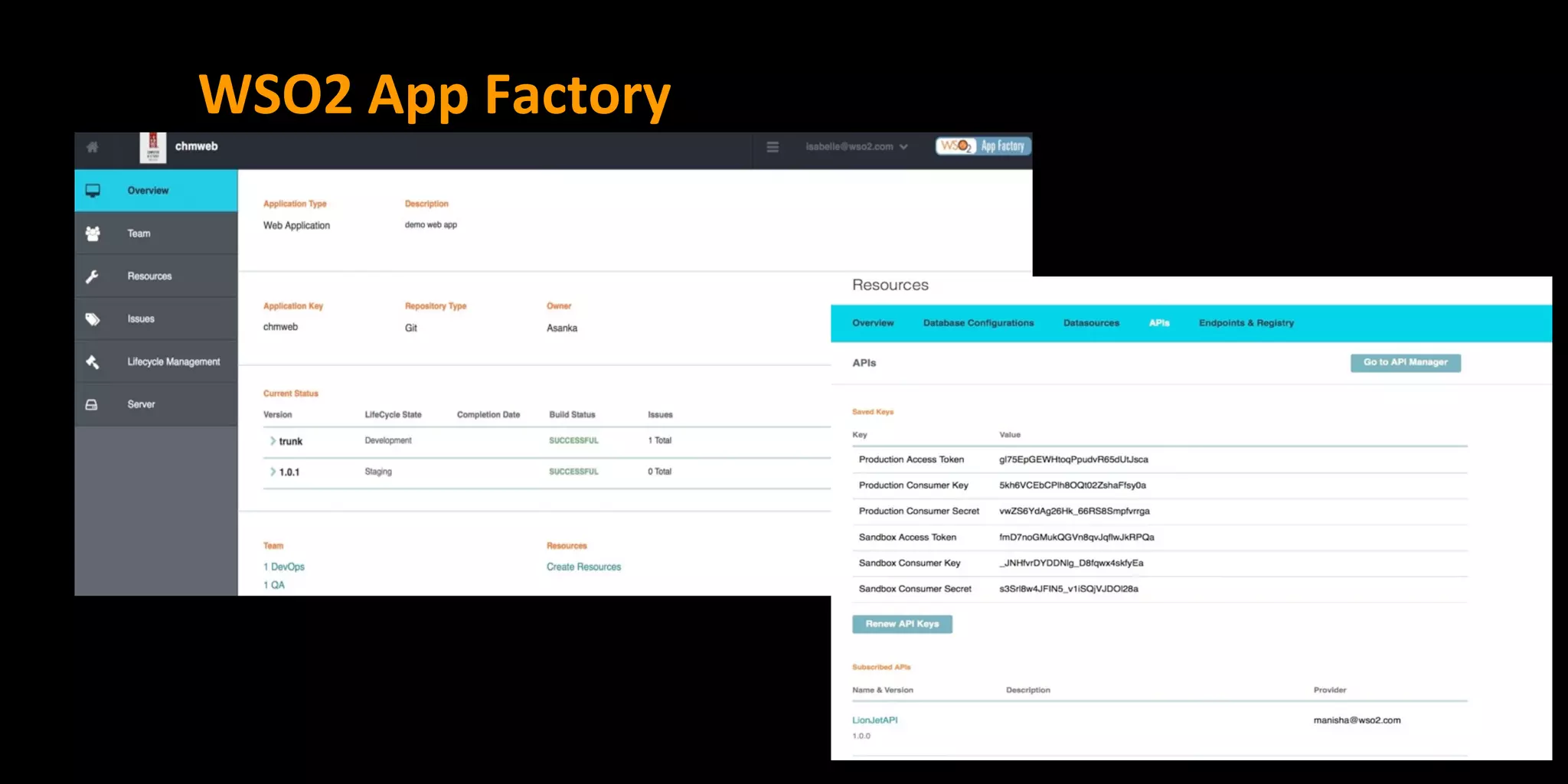Screen dimensions: 1568x784
Task: Switch to the Database Configurations tab
Action: coord(978,323)
